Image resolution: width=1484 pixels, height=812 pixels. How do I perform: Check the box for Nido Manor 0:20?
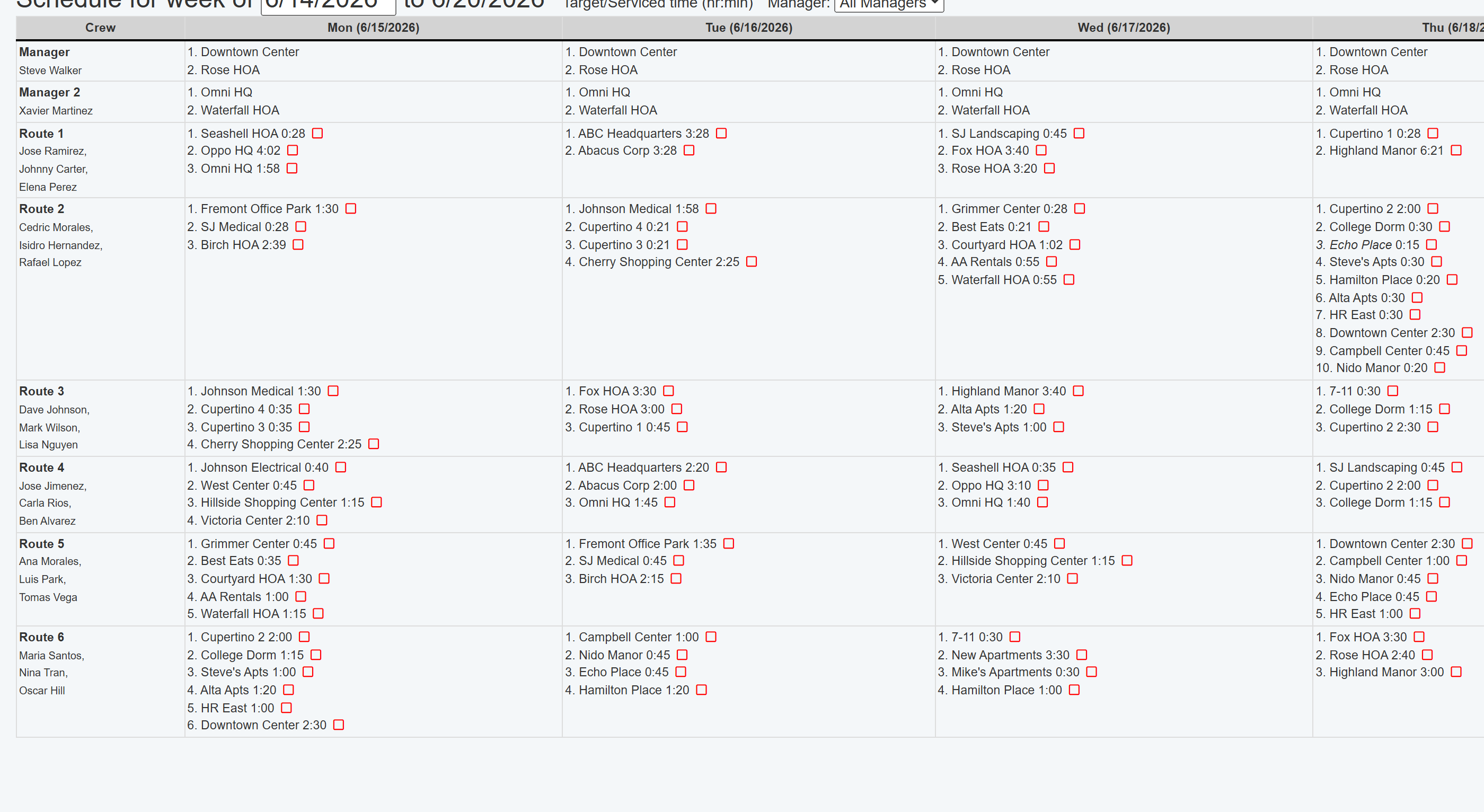(1439, 368)
